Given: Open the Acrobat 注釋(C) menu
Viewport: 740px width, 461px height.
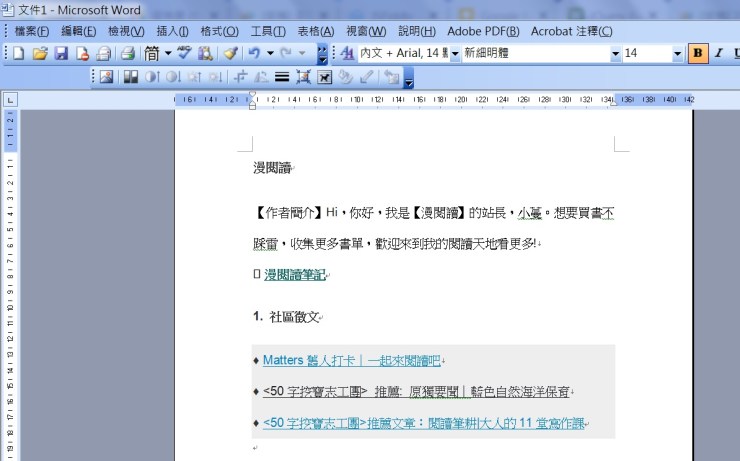Looking at the screenshot, I should (572, 31).
